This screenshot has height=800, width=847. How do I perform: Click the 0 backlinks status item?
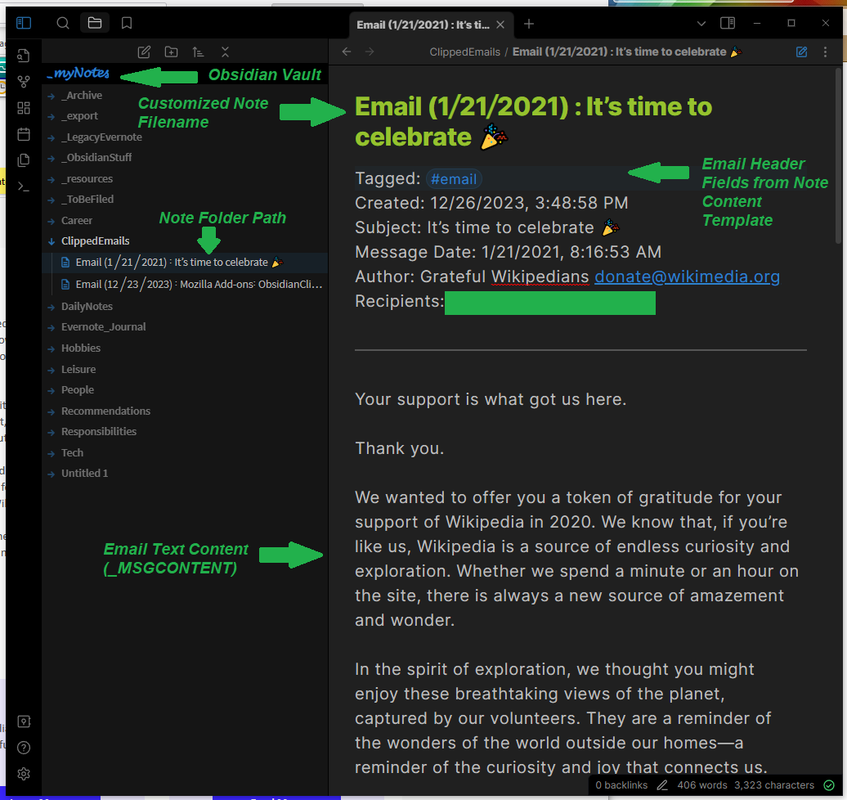tap(621, 785)
